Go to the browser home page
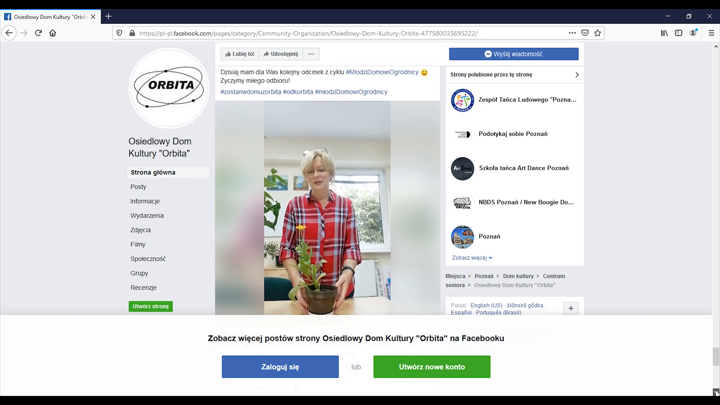Viewport: 720px width, 405px height. 53,33
